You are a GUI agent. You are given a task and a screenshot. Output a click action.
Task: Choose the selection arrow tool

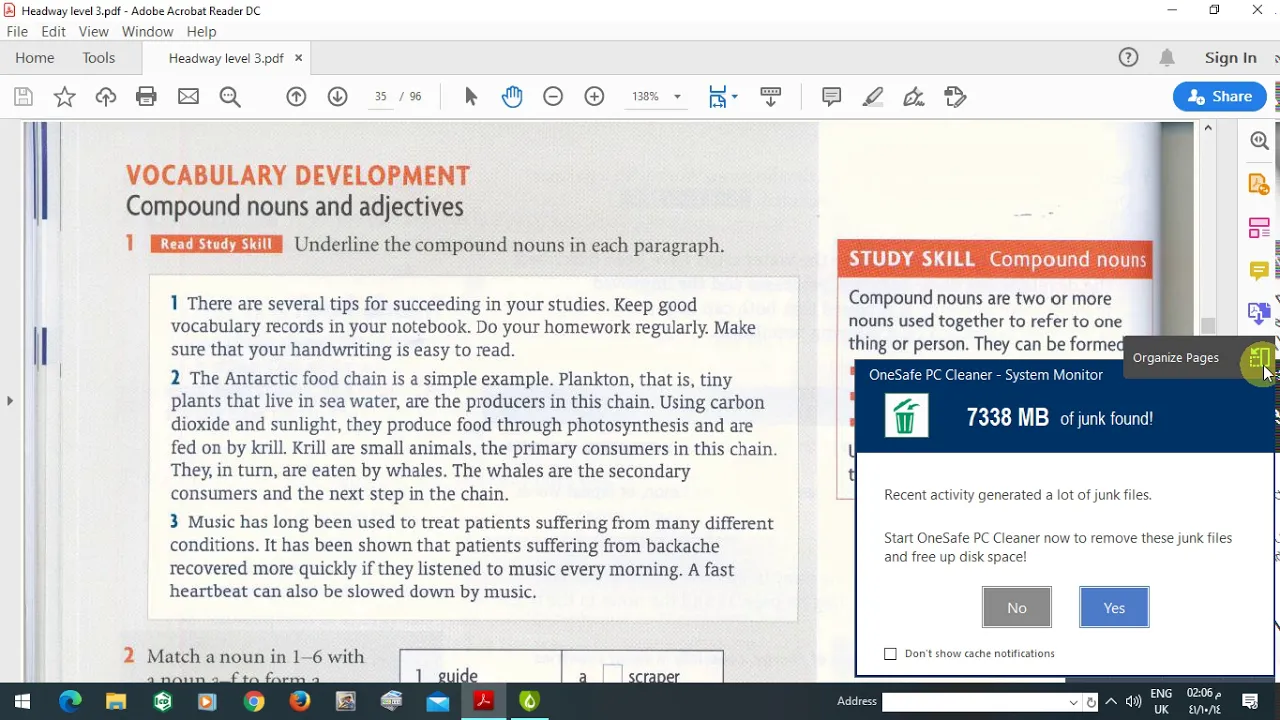pyautogui.click(x=471, y=97)
